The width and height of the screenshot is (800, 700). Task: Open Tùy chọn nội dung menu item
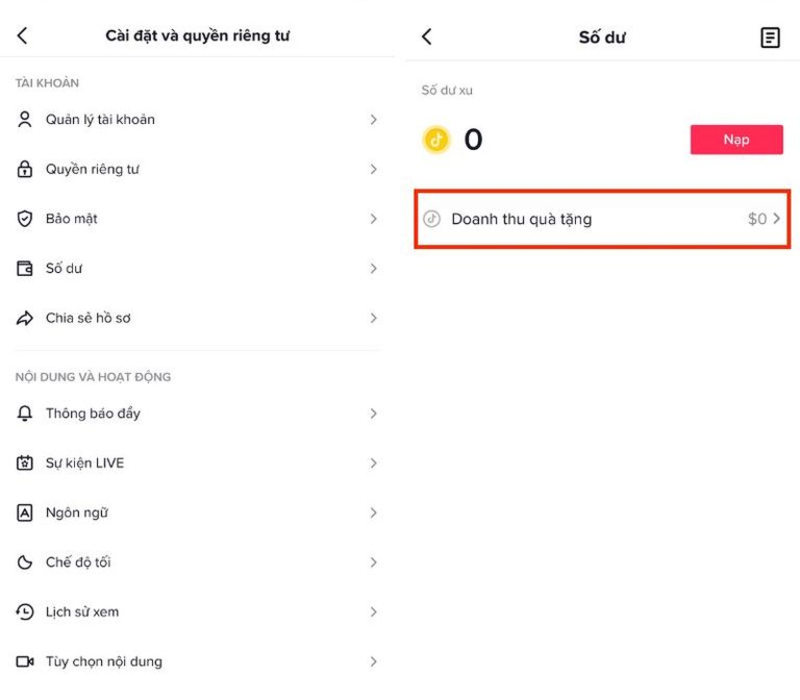pos(104,662)
